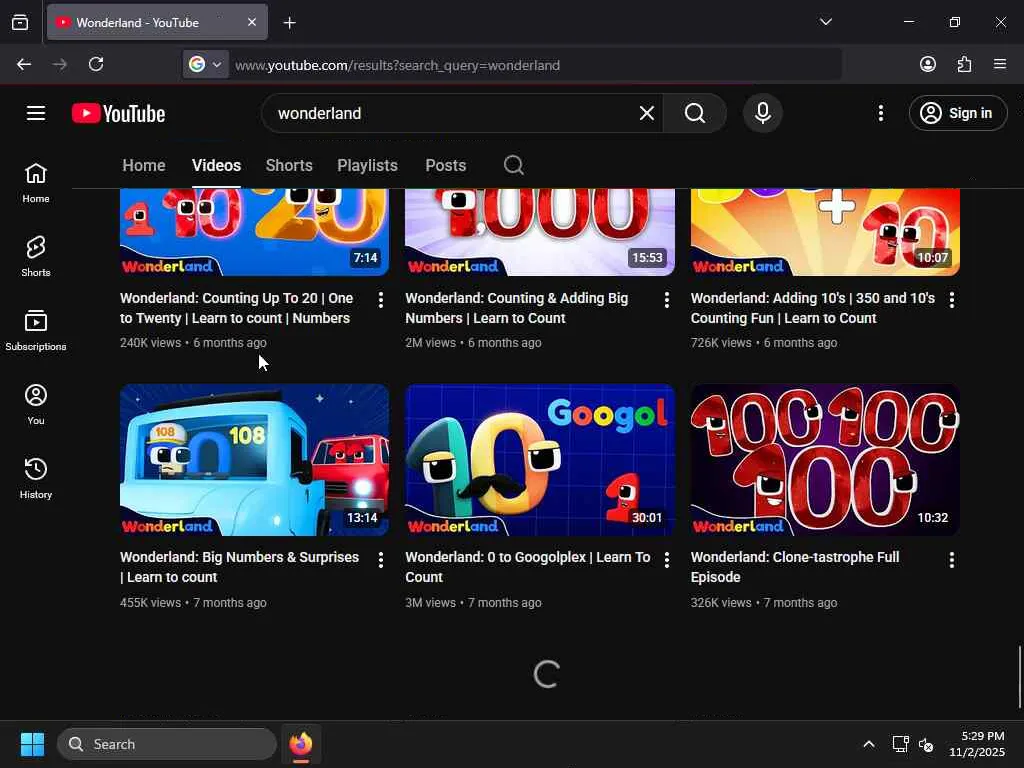Open the YouTube hamburger guide menu

point(36,113)
